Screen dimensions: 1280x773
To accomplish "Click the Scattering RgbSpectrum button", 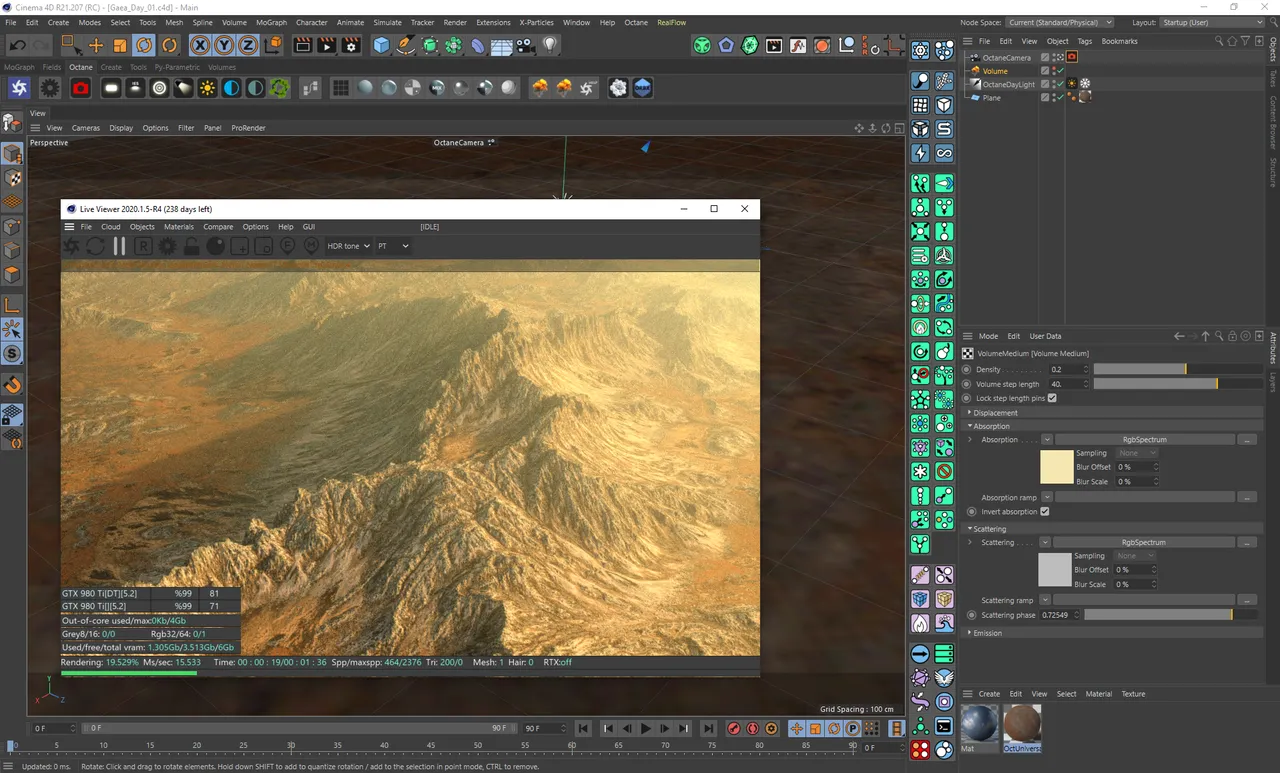I will (x=1144, y=543).
